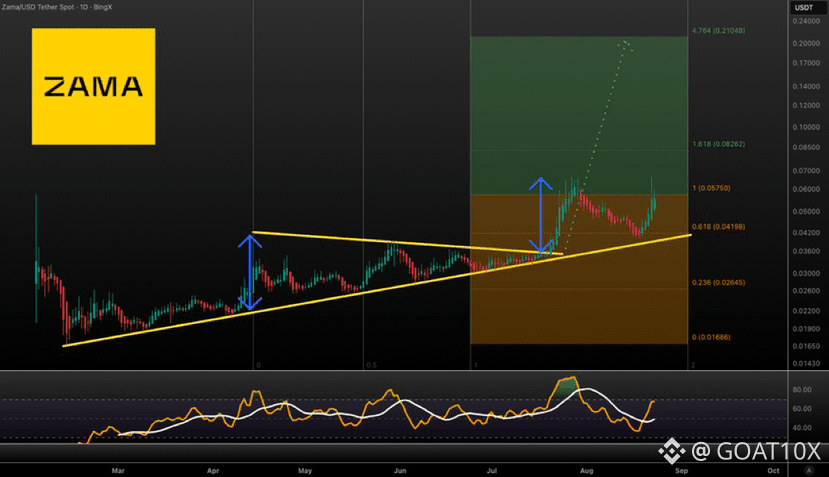Click the RSI 60.00 scale label
This screenshot has height=477, width=829.
[x=802, y=409]
